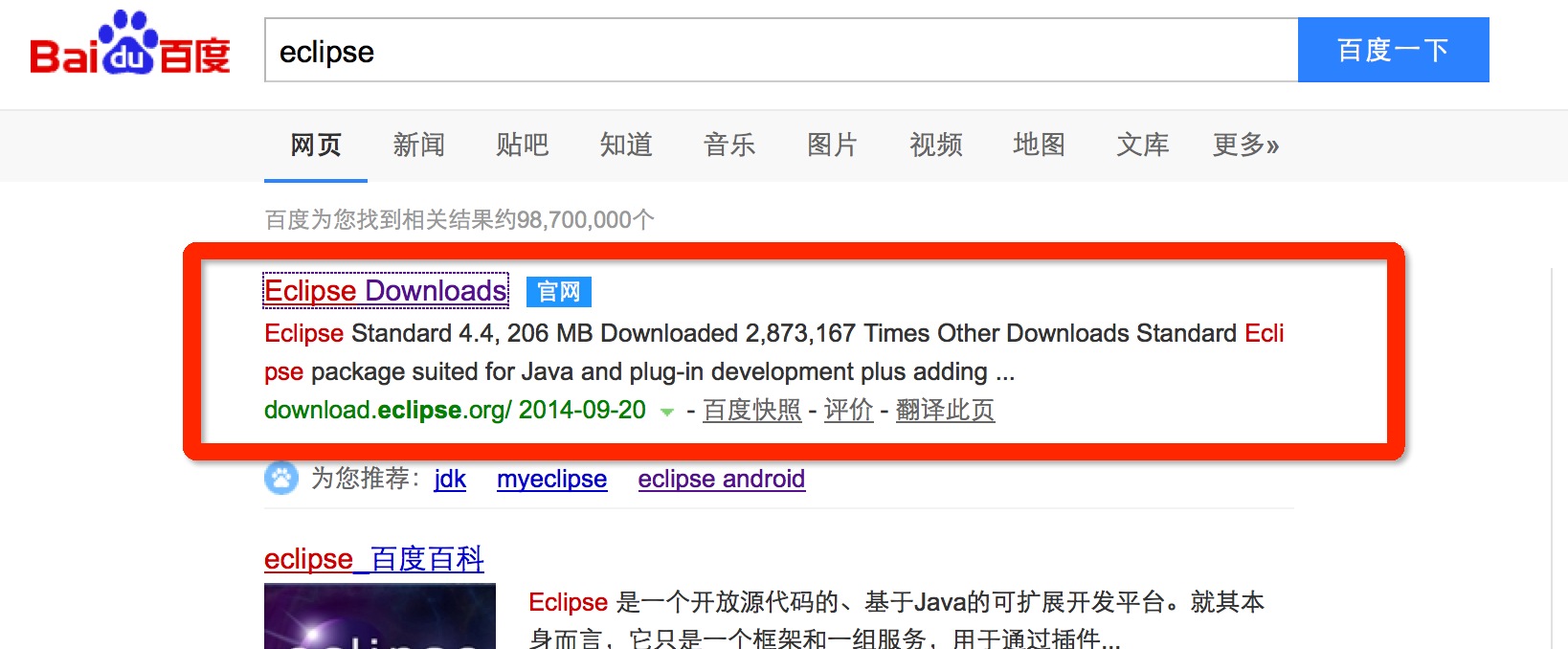Expand the green dropdown arrow beside 2014-09-20
The width and height of the screenshot is (1568, 649).
click(667, 412)
